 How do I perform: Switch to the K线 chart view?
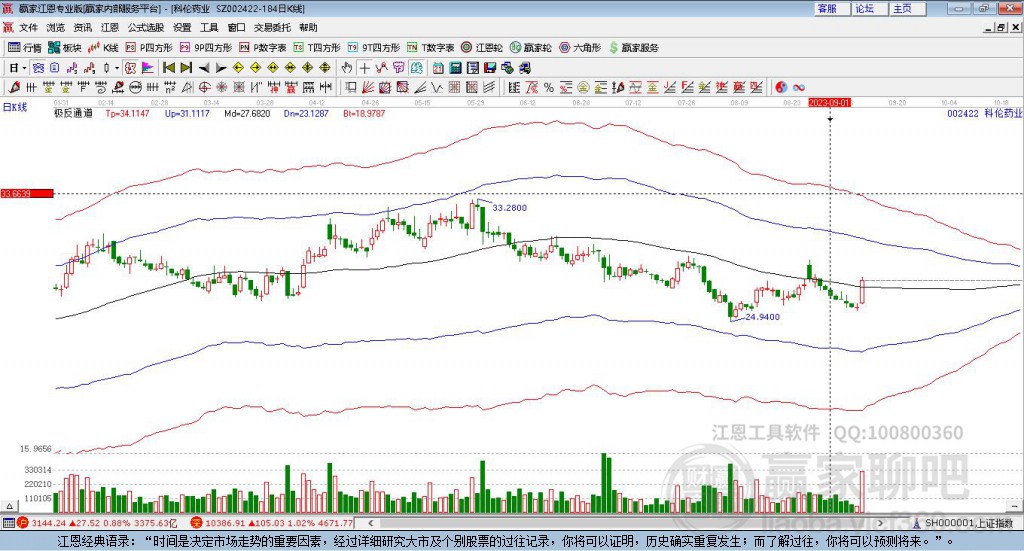pos(103,48)
